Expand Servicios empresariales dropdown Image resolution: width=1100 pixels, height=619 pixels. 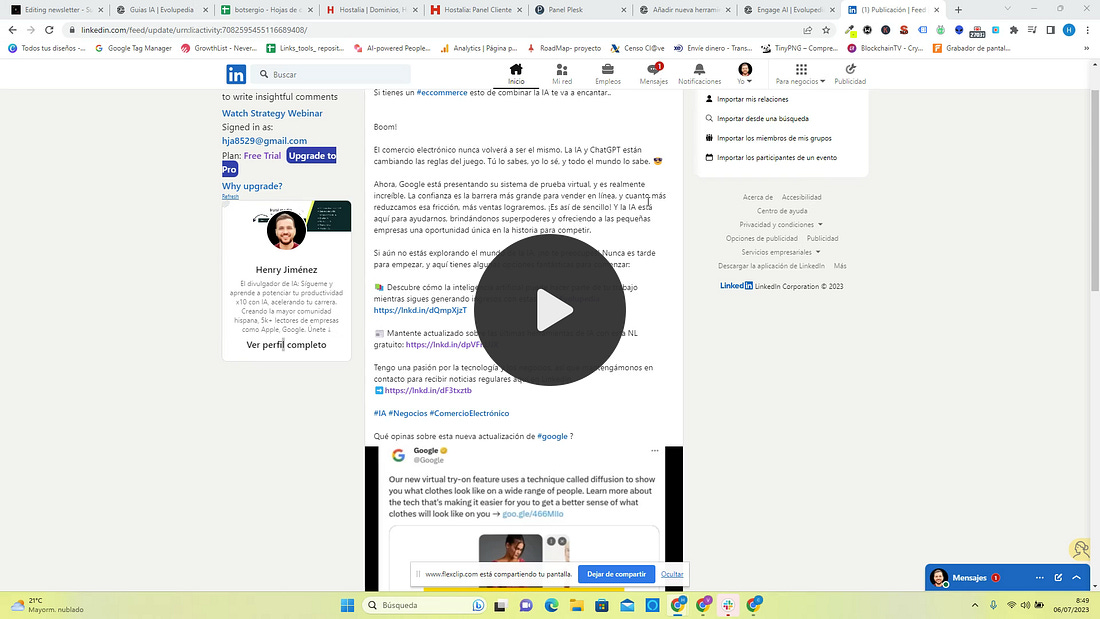coord(781,252)
